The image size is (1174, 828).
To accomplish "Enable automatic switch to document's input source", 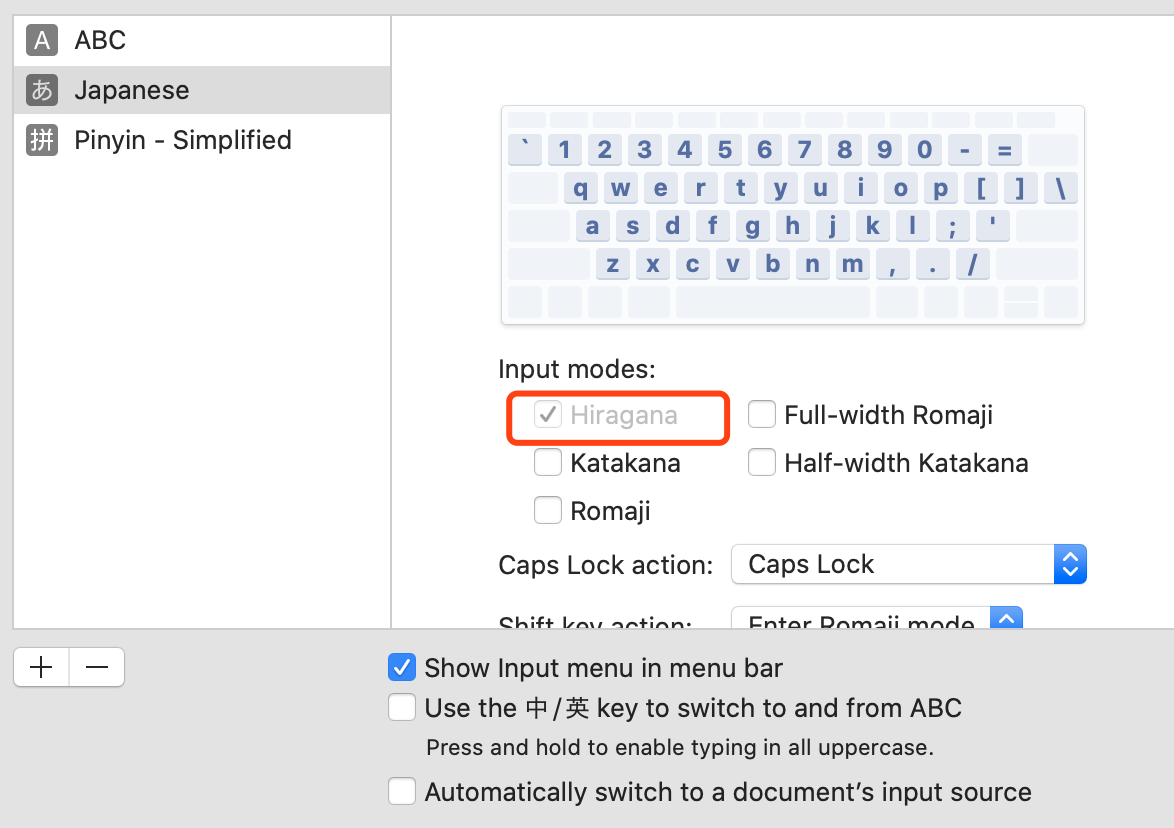I will point(402,792).
